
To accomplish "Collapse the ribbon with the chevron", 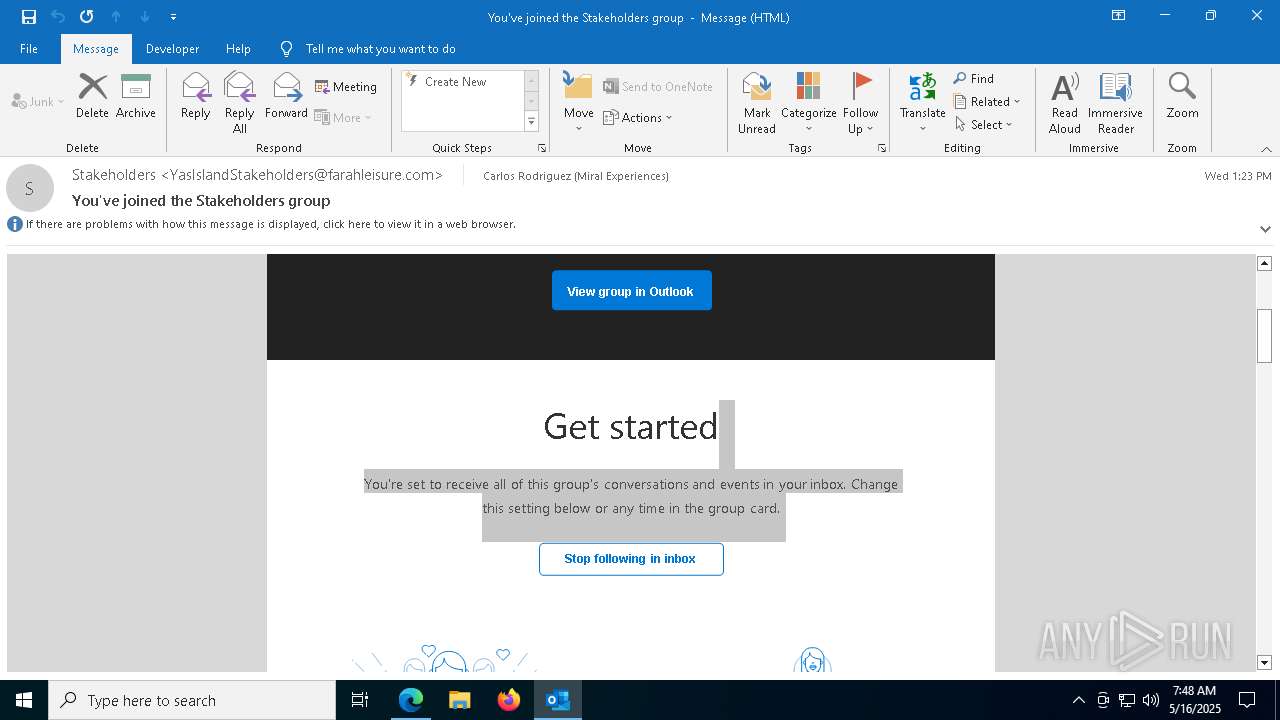I will pos(1266,149).
